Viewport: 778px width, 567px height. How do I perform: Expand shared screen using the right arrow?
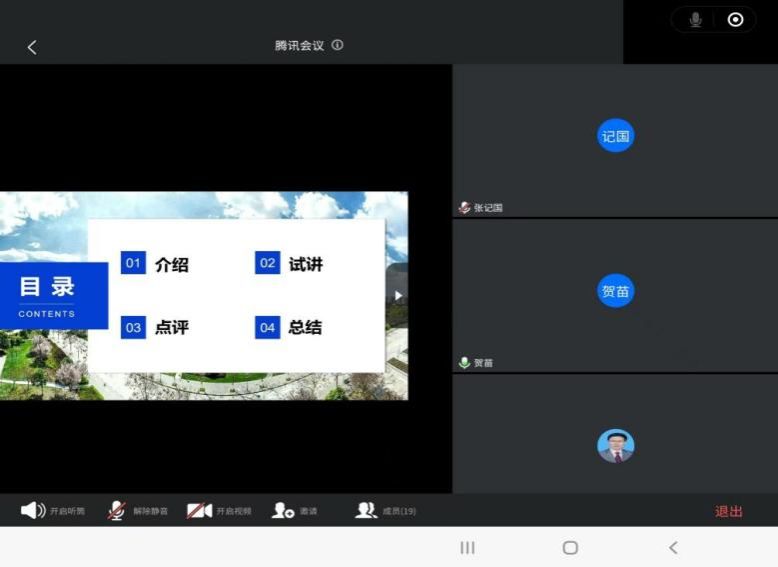pyautogui.click(x=398, y=295)
